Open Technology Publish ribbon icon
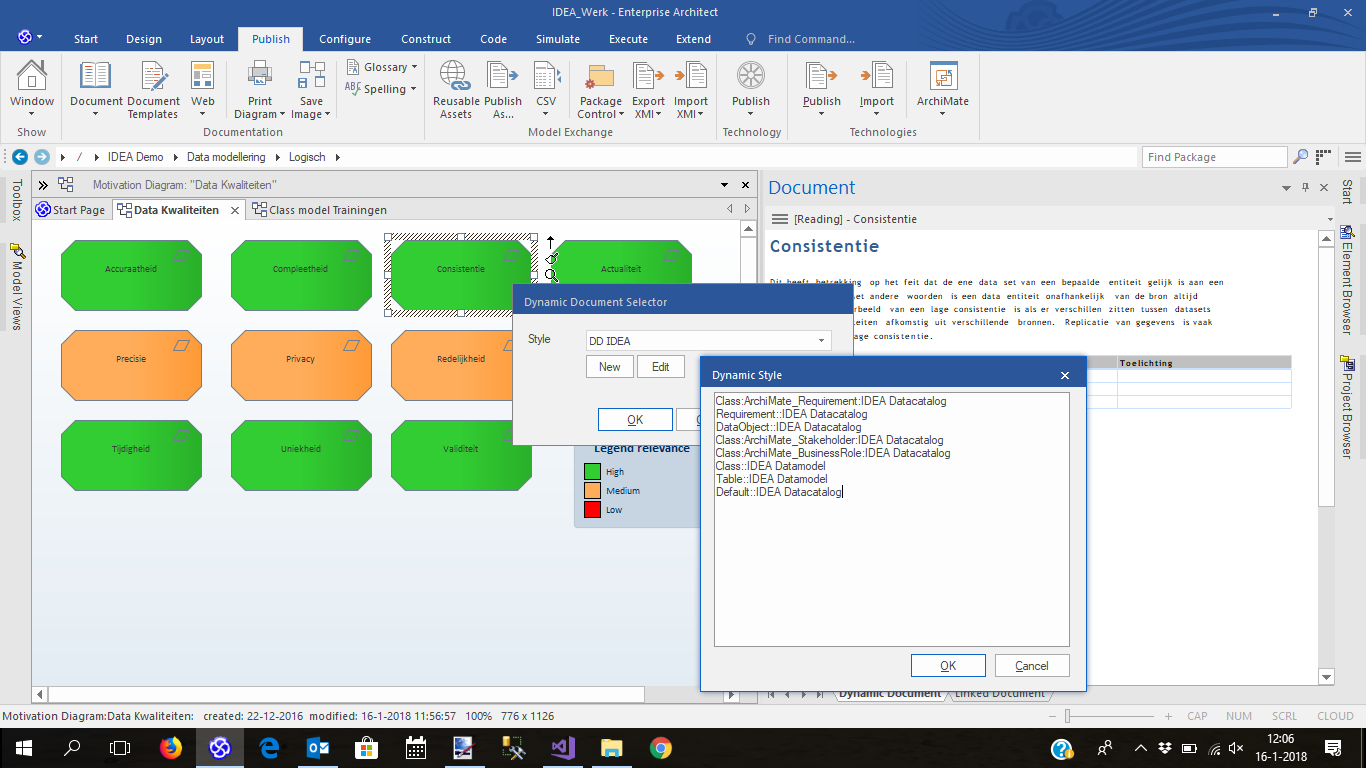 pyautogui.click(x=751, y=88)
